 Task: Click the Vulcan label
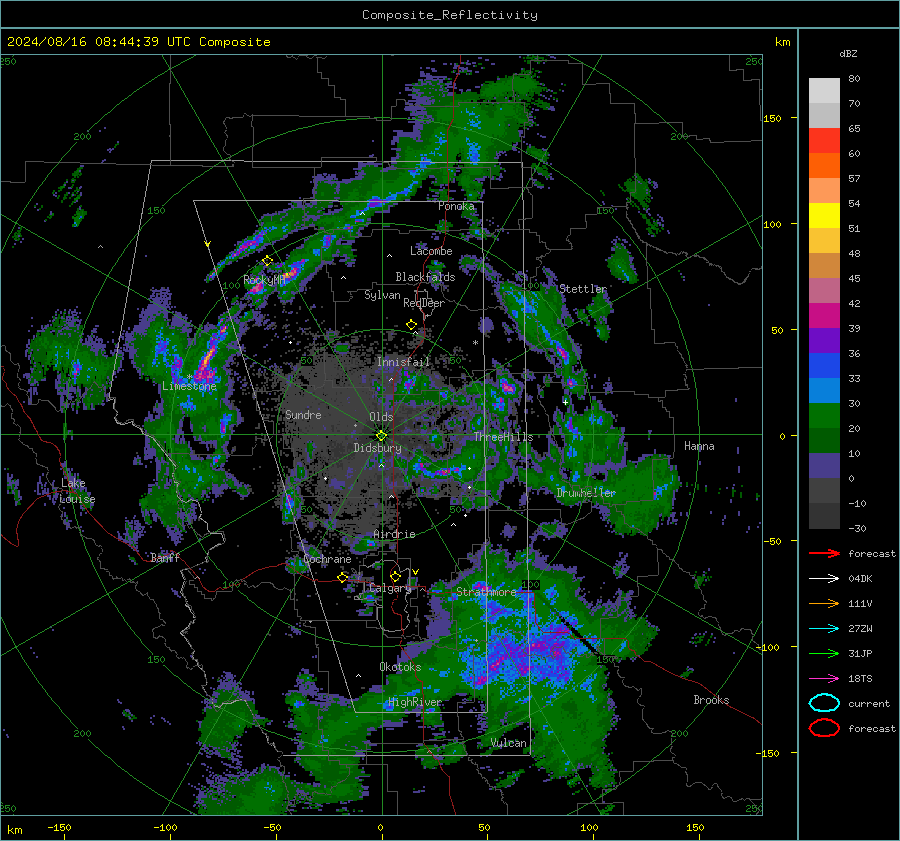click(509, 743)
